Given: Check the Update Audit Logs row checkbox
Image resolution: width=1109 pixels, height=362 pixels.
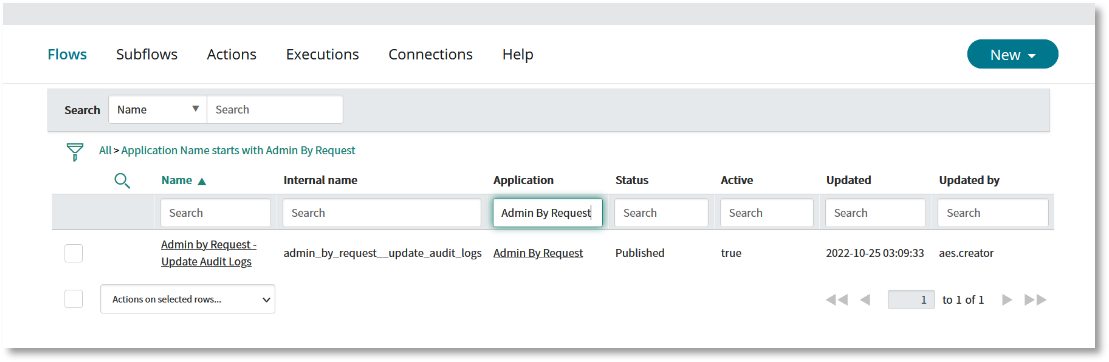Looking at the screenshot, I should click(74, 253).
